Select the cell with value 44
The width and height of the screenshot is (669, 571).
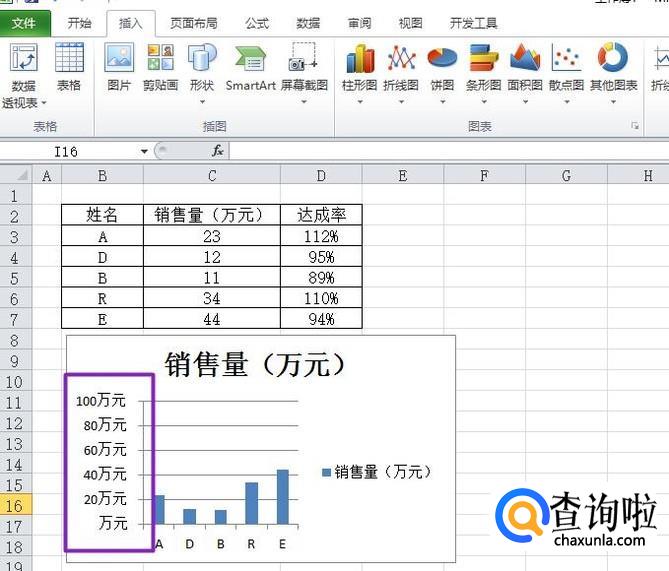point(212,319)
